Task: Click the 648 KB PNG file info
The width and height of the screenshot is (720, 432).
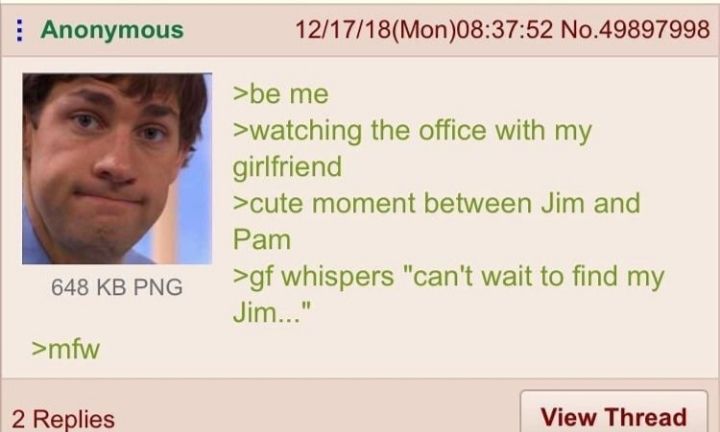Action: coord(117,287)
